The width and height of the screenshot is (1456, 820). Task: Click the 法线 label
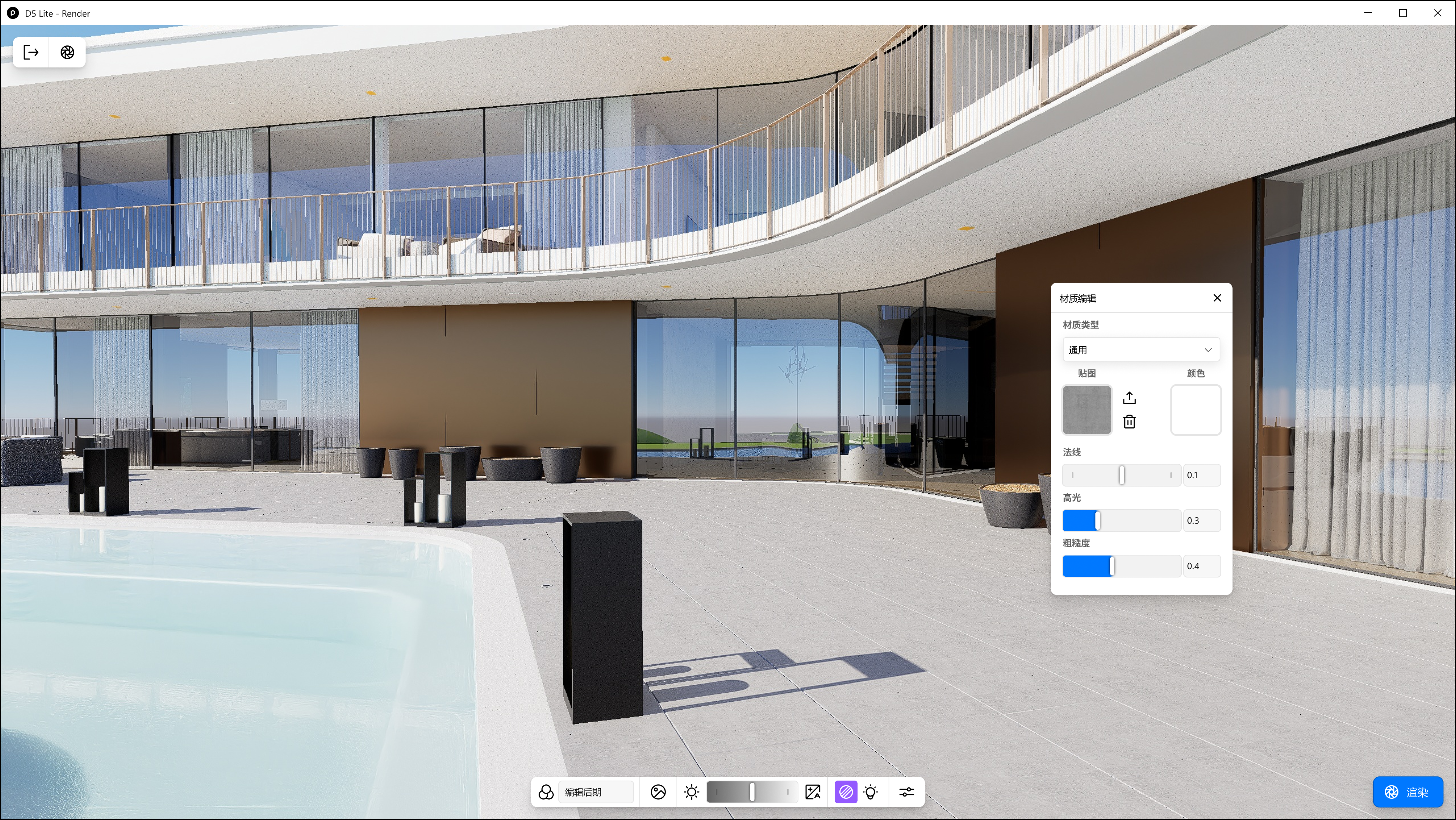coord(1072,452)
